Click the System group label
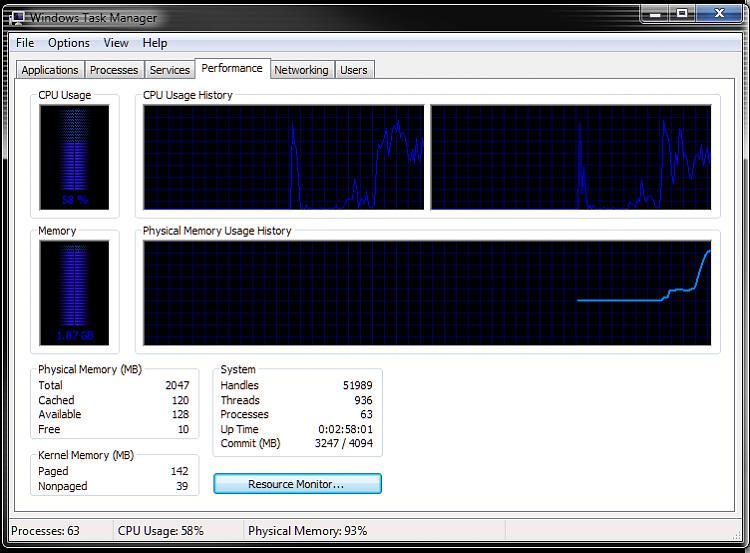Viewport: 750px width, 553px height. pyautogui.click(x=238, y=369)
